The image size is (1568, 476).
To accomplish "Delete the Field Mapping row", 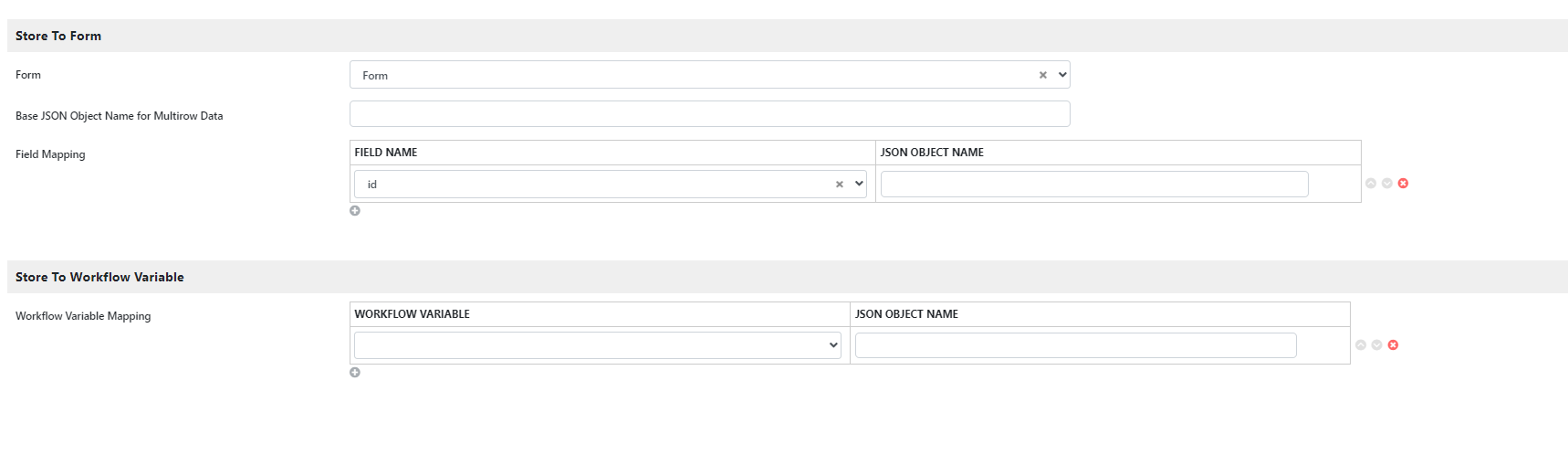I will coord(1403,184).
